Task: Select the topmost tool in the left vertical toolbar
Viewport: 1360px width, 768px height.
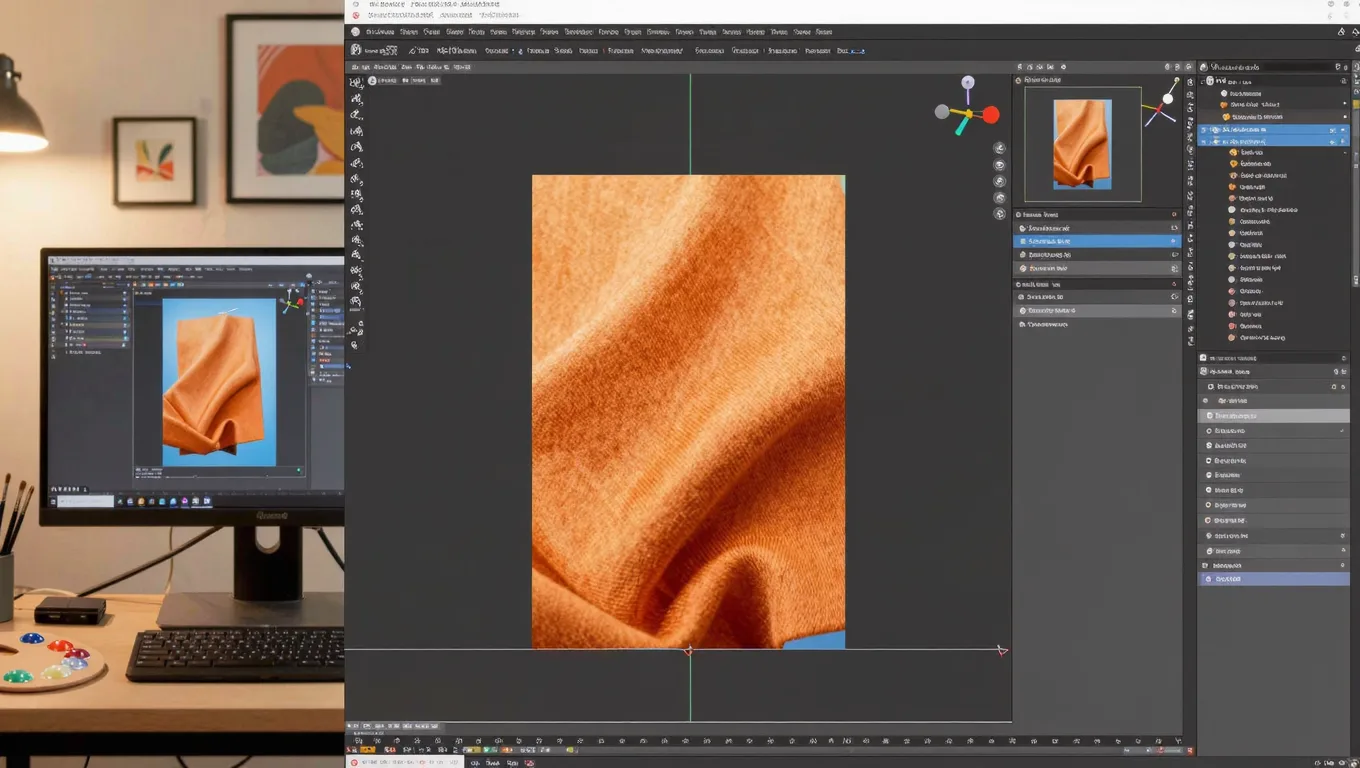Action: [356, 83]
